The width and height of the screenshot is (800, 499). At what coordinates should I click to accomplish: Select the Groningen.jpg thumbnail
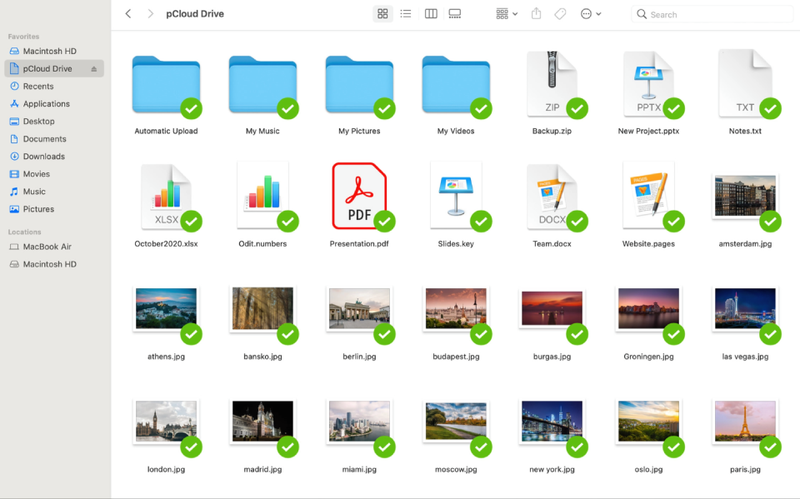(648, 309)
